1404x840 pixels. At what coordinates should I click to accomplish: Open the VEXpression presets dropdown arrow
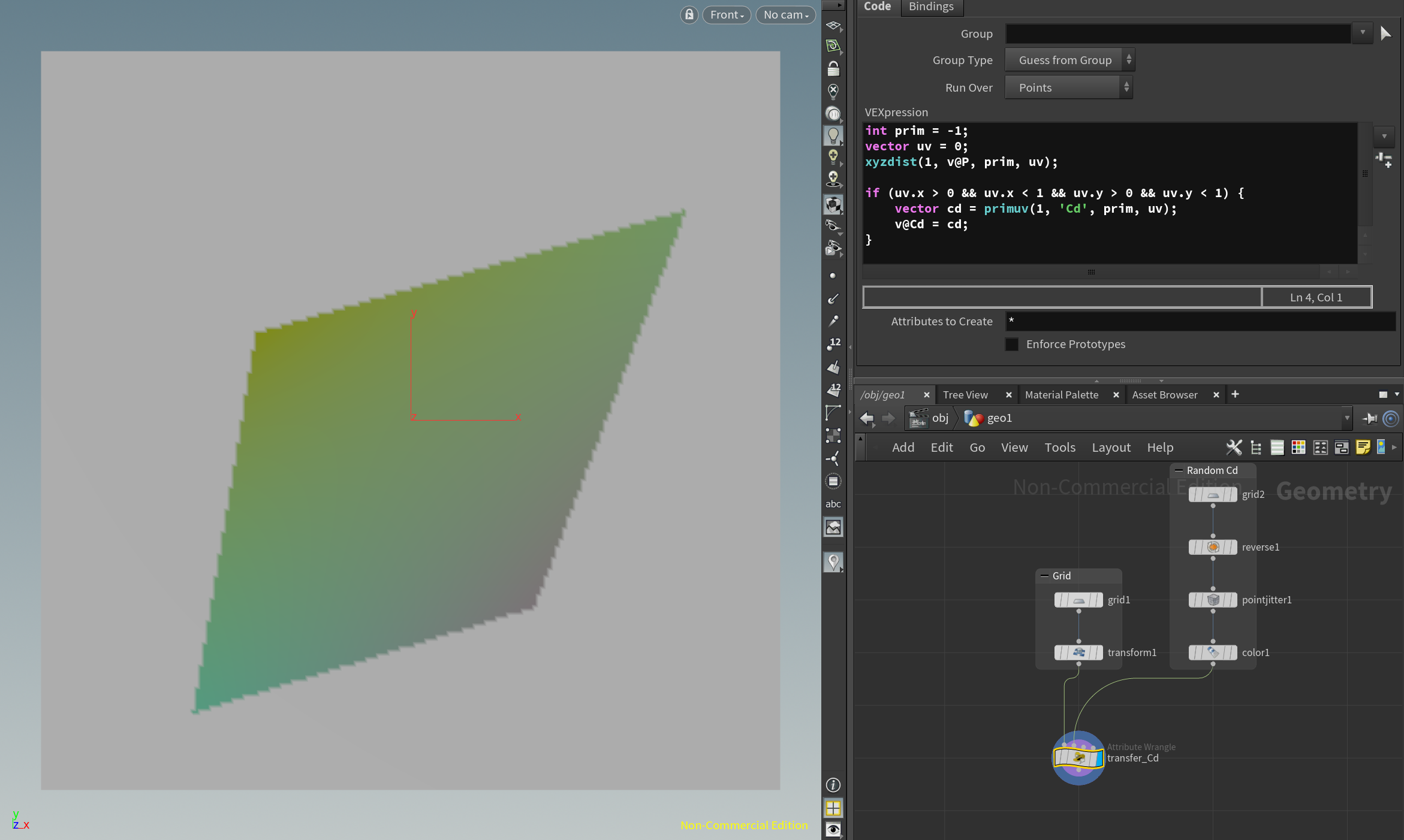click(x=1384, y=136)
